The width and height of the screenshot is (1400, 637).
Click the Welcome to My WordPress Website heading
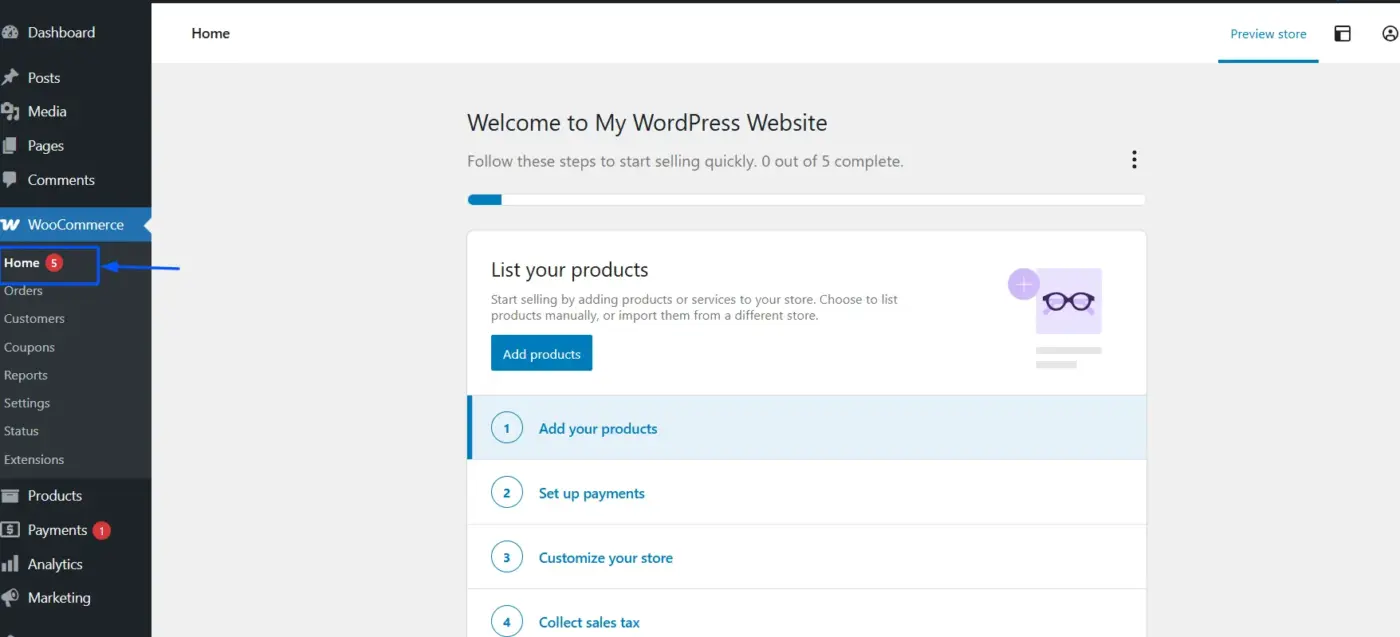tap(647, 123)
